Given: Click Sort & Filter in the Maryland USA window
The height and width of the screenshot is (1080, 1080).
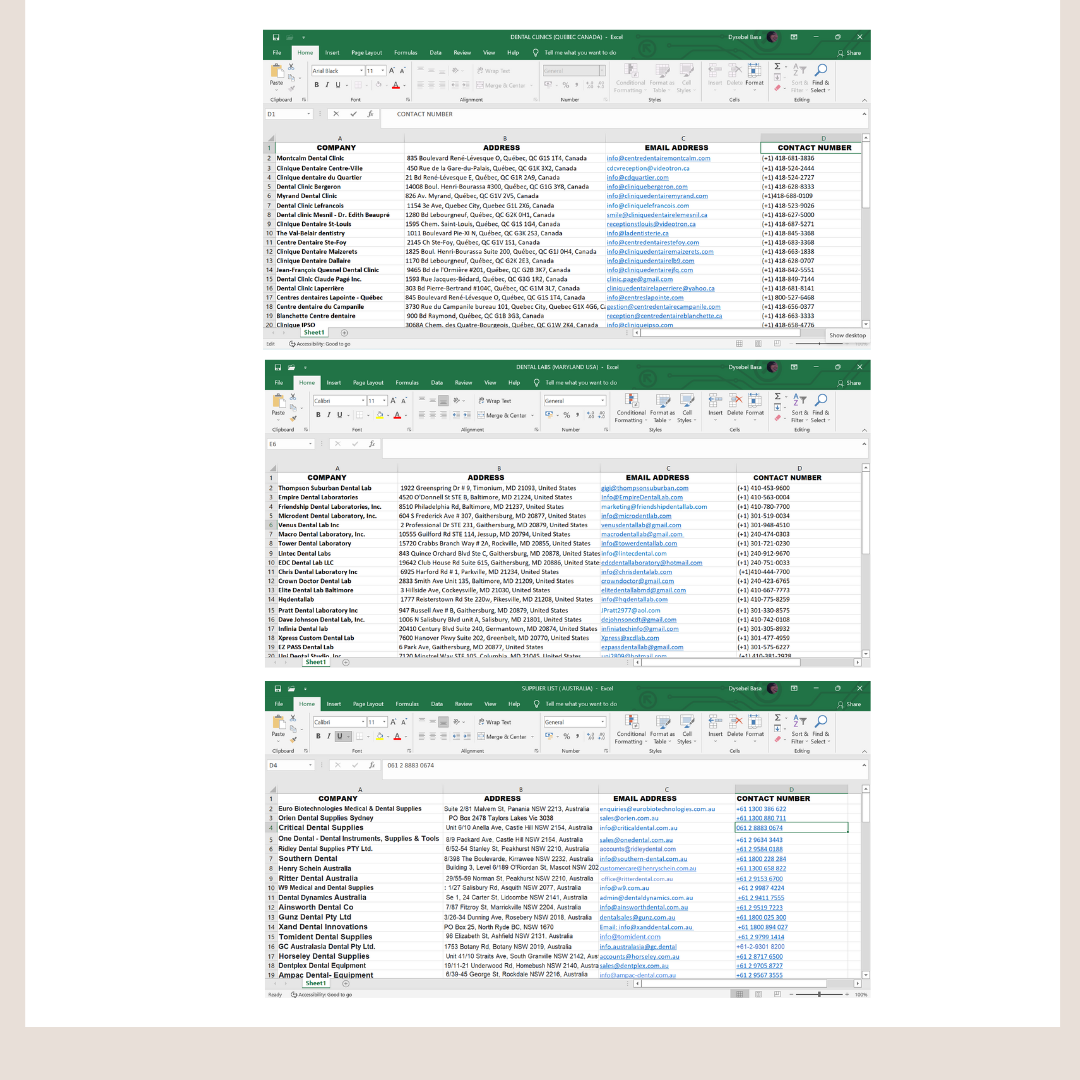Looking at the screenshot, I should (799, 408).
